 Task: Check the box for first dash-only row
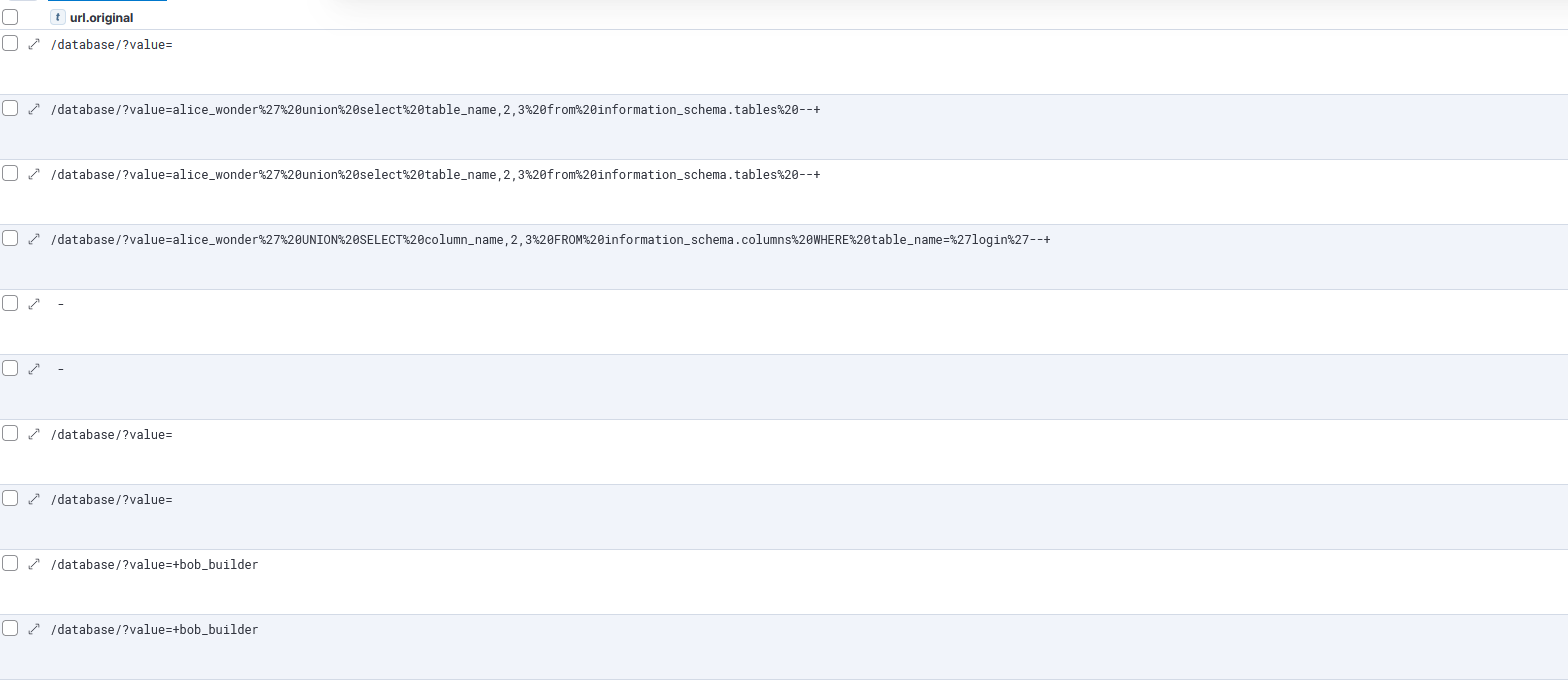[10, 303]
